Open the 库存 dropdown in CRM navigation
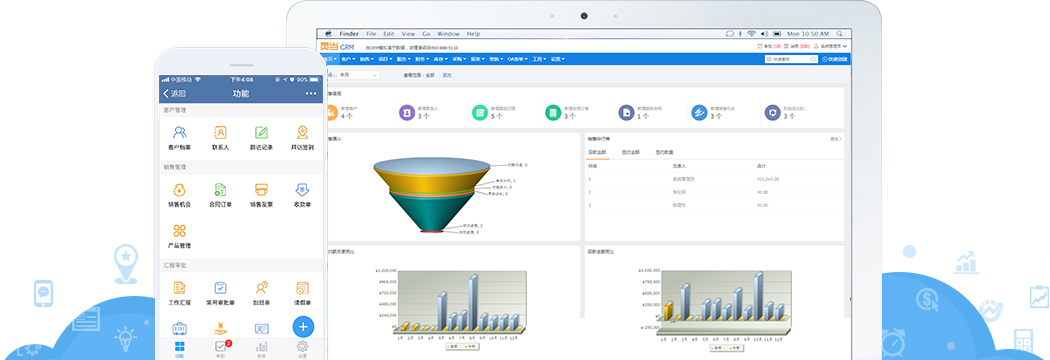Image resolution: width=1050 pixels, height=360 pixels. coord(441,59)
